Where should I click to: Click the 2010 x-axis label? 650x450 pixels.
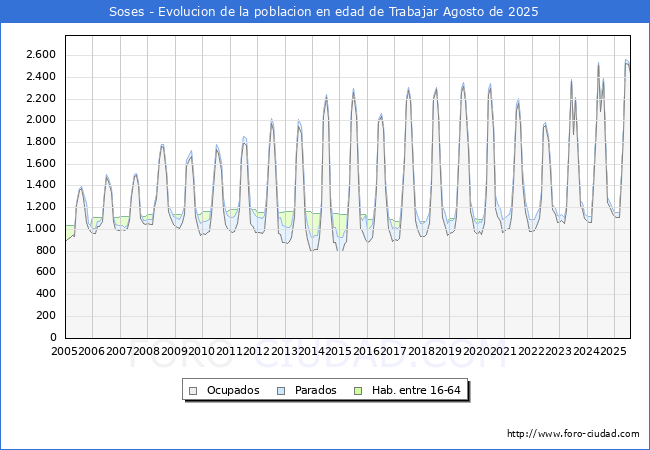click(201, 352)
